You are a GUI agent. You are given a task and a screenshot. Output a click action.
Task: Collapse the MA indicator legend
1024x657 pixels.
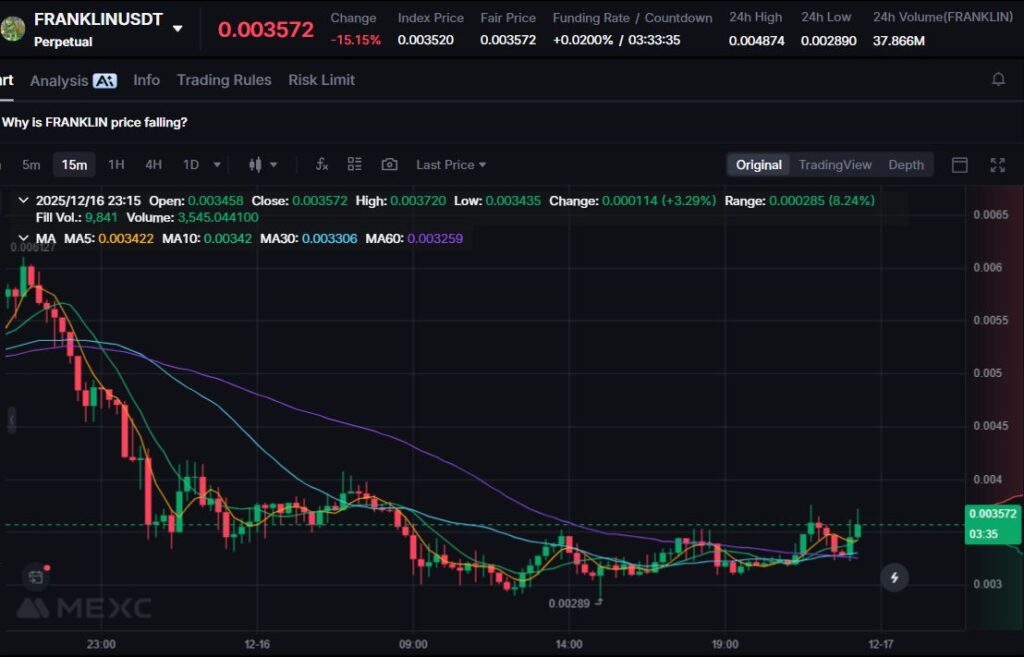pyautogui.click(x=23, y=239)
